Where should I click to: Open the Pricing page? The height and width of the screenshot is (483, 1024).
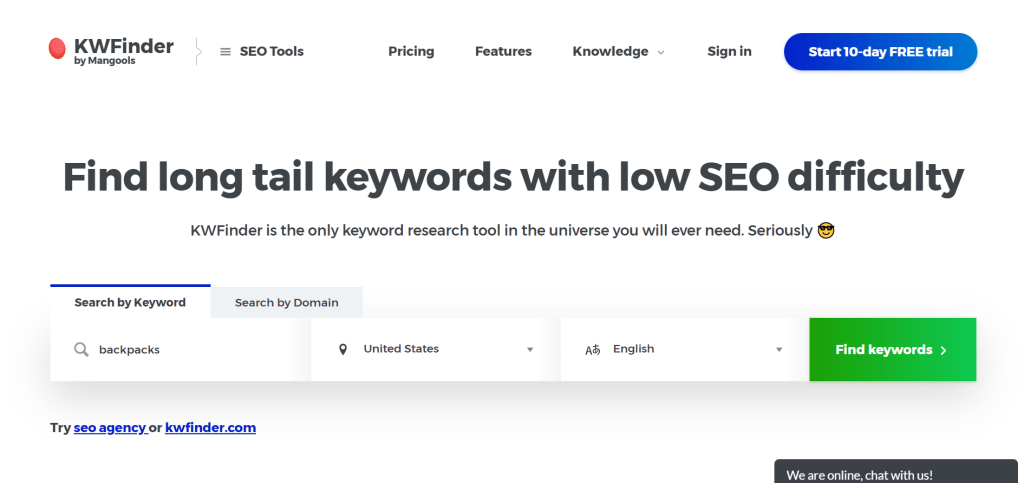(x=411, y=51)
